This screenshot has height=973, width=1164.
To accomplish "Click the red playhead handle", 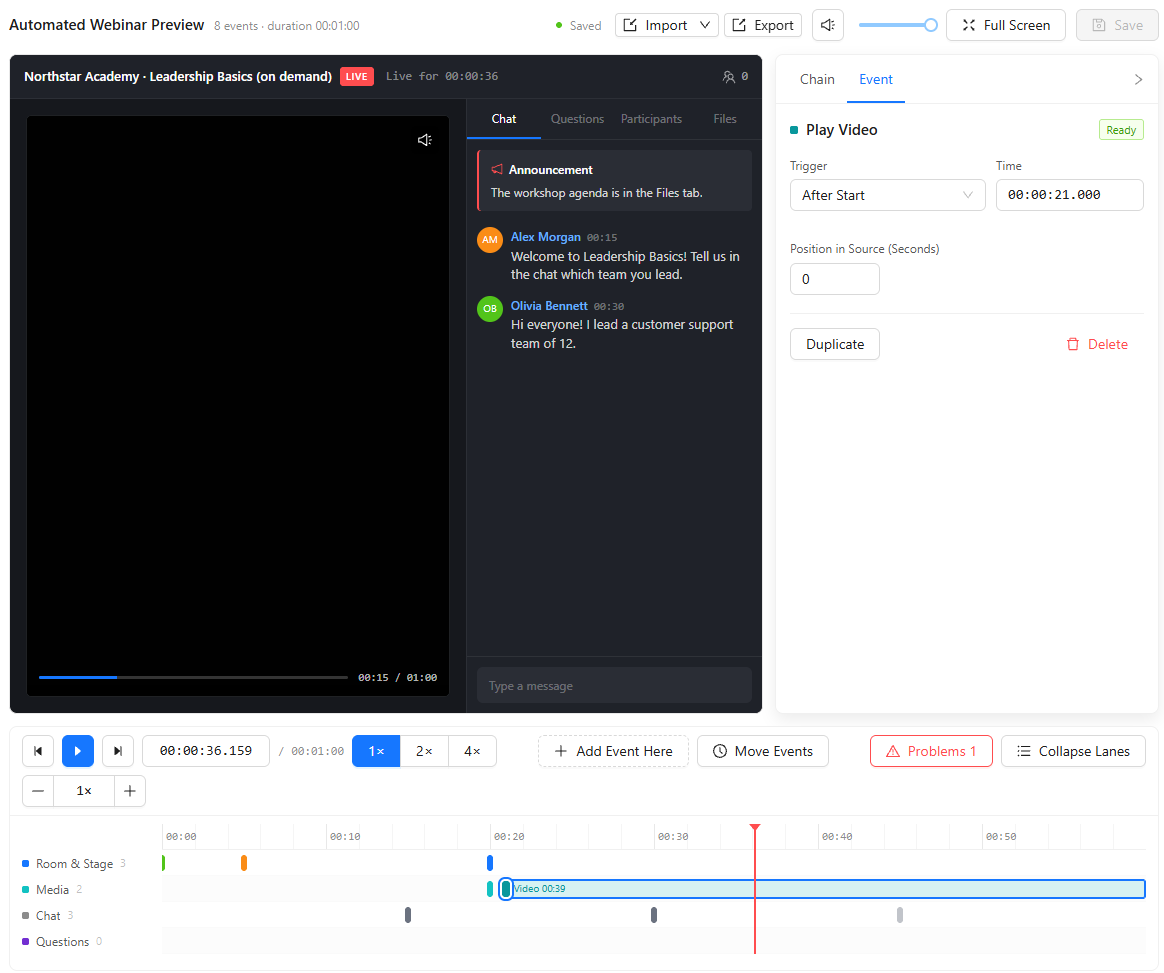I will point(755,828).
